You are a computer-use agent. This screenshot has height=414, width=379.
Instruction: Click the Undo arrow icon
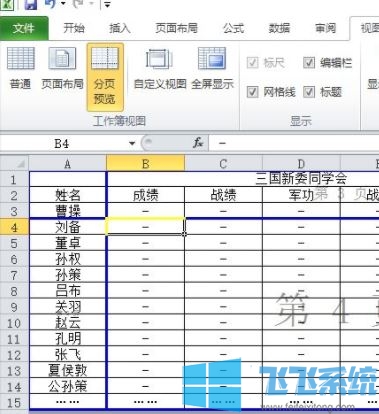(50, 4)
